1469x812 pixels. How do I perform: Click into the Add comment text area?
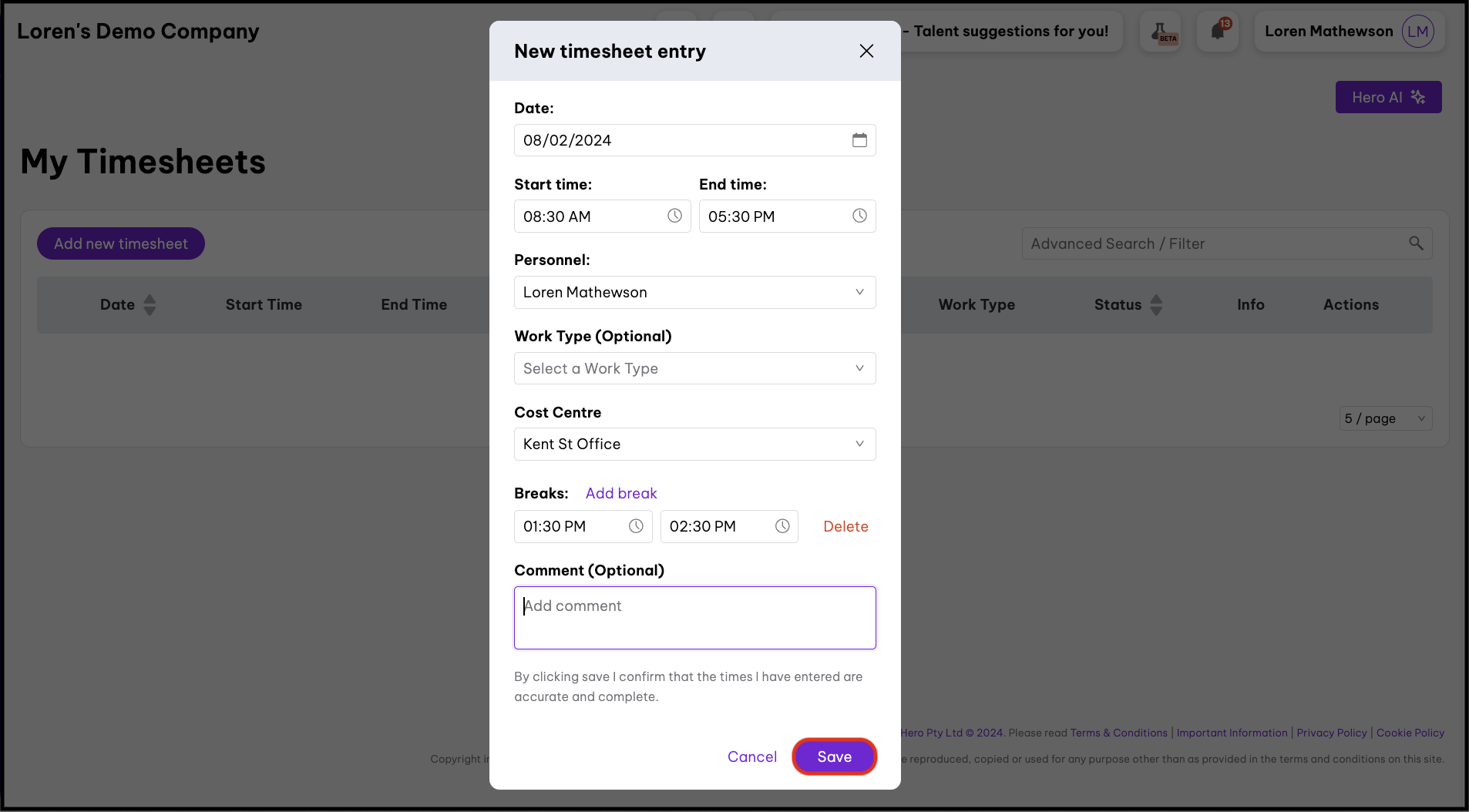[x=694, y=618]
